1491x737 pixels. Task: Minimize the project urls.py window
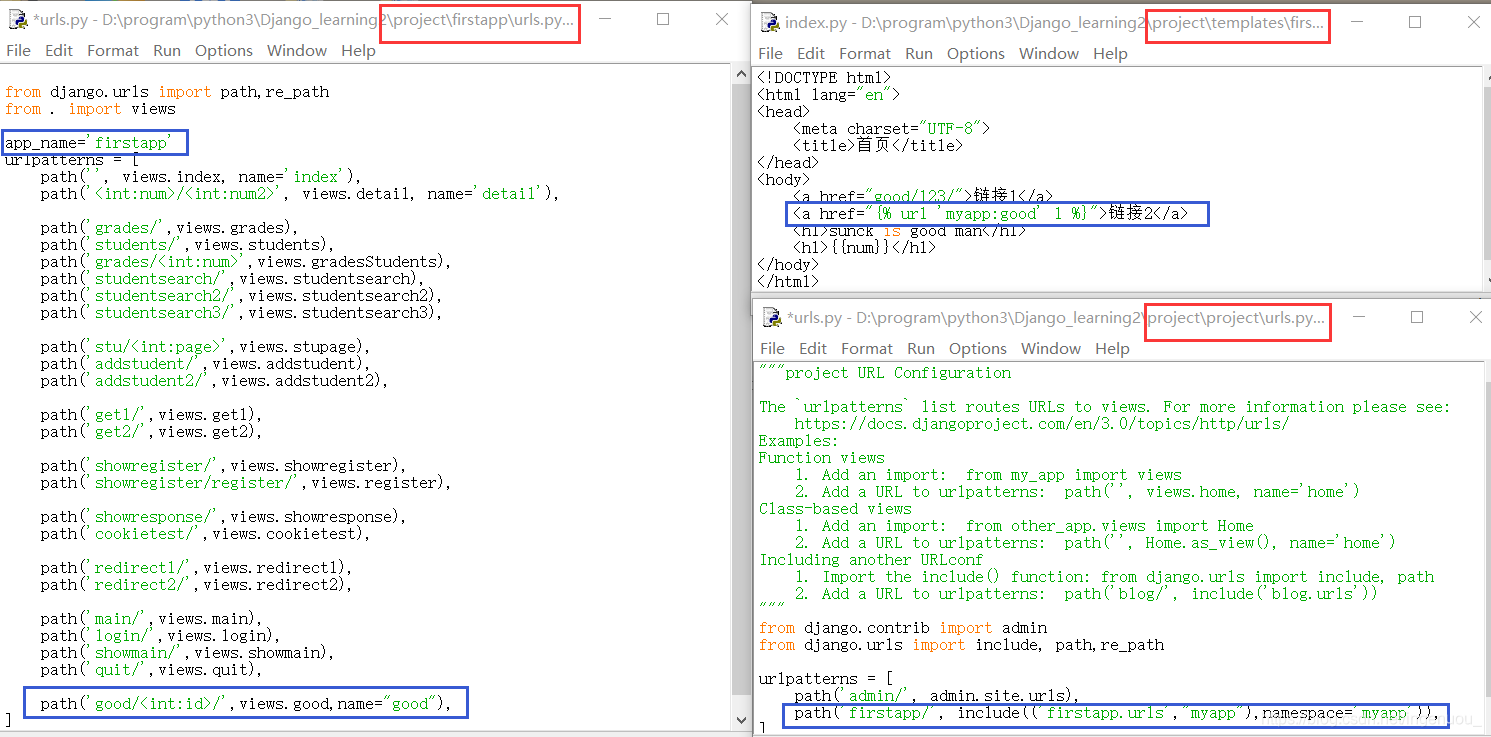point(1358,317)
